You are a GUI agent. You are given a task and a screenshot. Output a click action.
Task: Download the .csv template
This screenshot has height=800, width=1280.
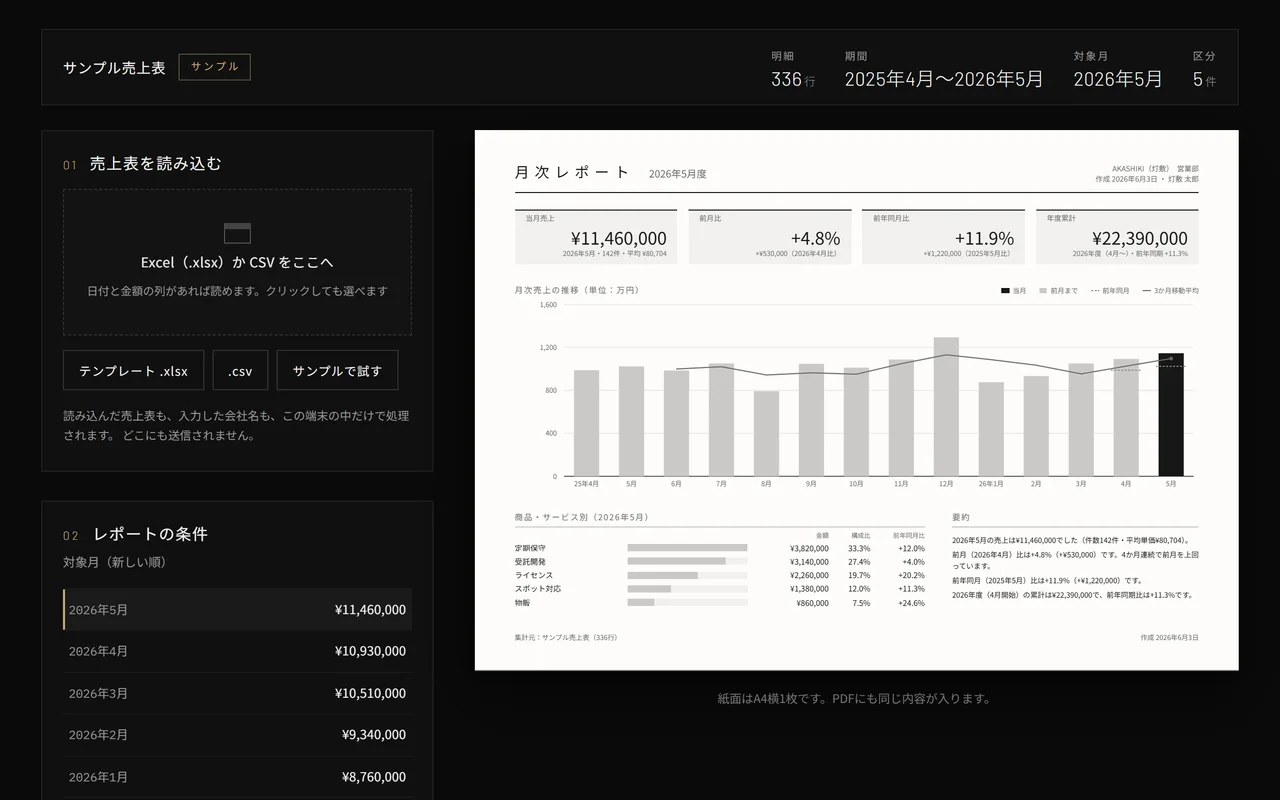pyautogui.click(x=240, y=370)
